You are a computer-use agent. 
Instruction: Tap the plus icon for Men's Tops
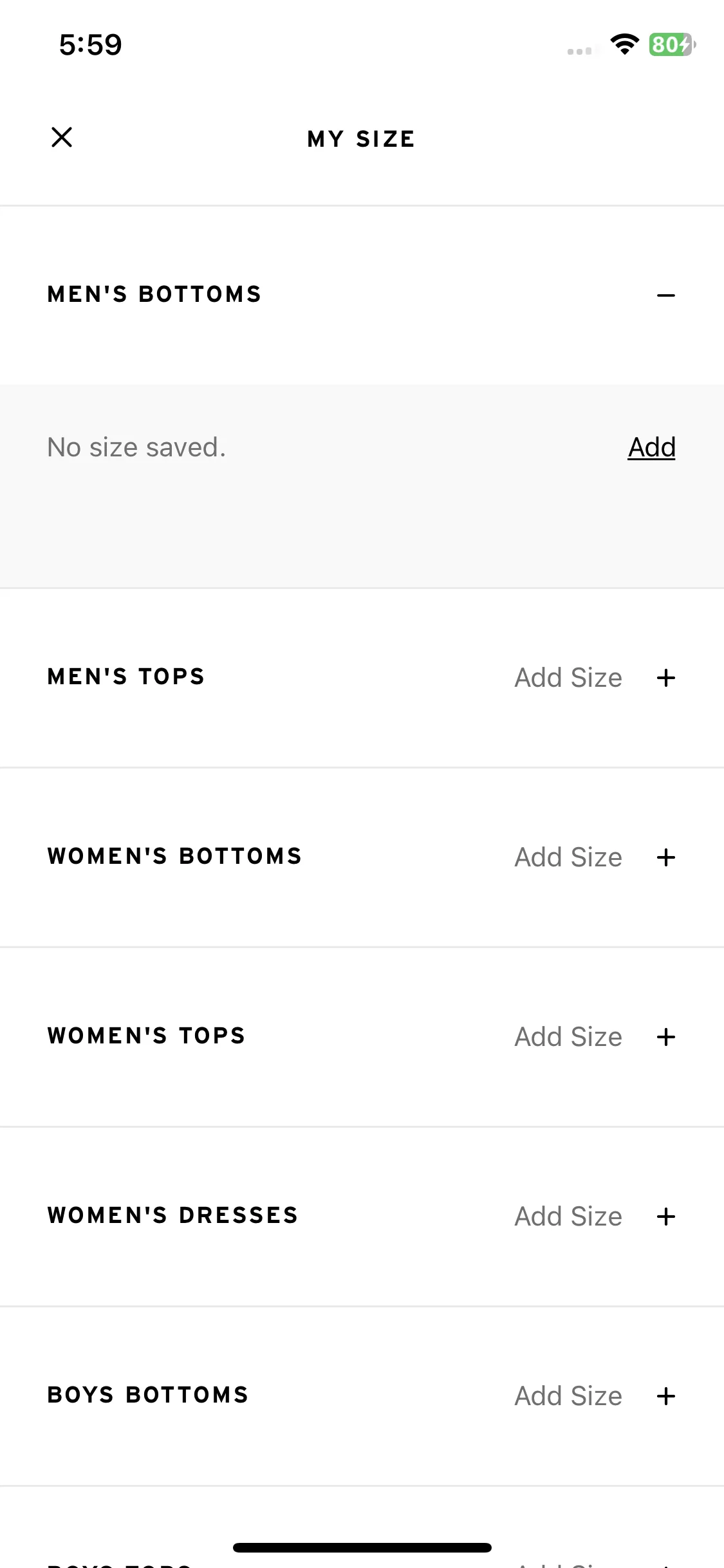pos(666,678)
